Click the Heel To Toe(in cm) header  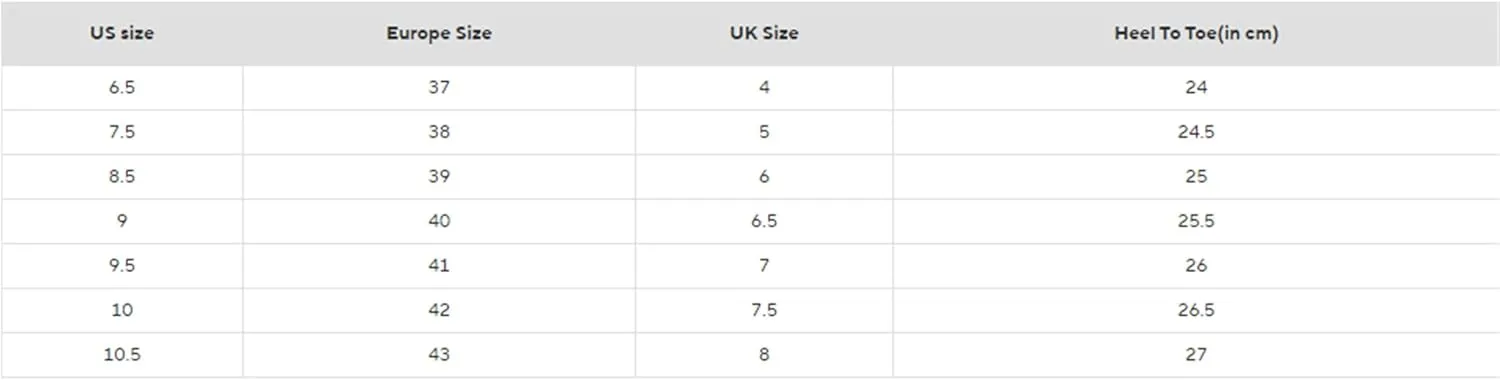pyautogui.click(x=1196, y=33)
